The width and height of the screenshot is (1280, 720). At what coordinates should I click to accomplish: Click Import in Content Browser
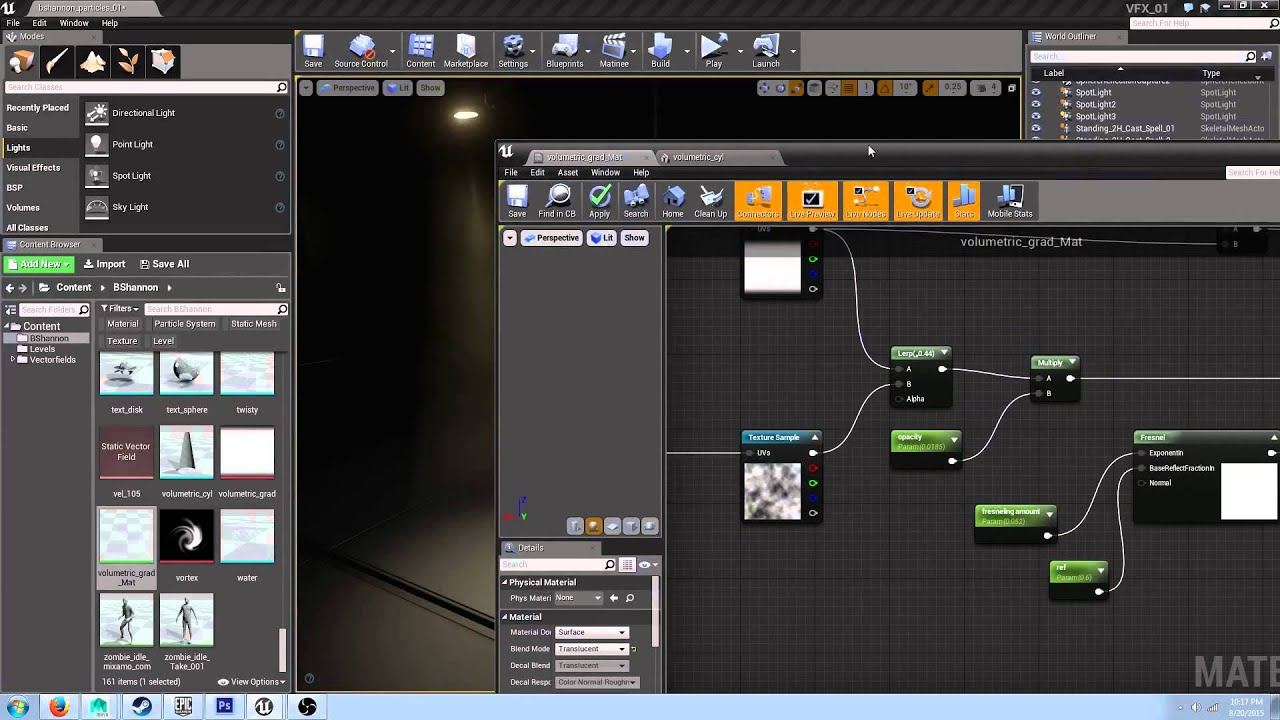(x=104, y=264)
